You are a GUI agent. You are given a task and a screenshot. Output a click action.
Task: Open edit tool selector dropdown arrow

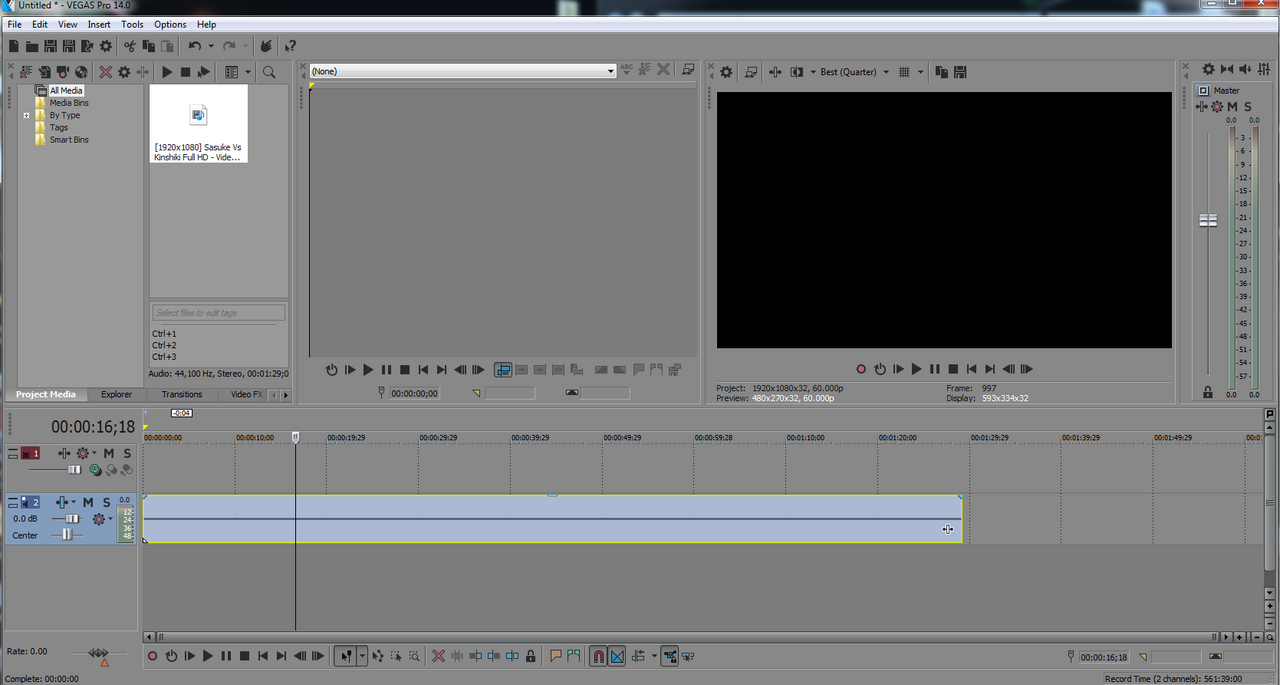coord(362,656)
